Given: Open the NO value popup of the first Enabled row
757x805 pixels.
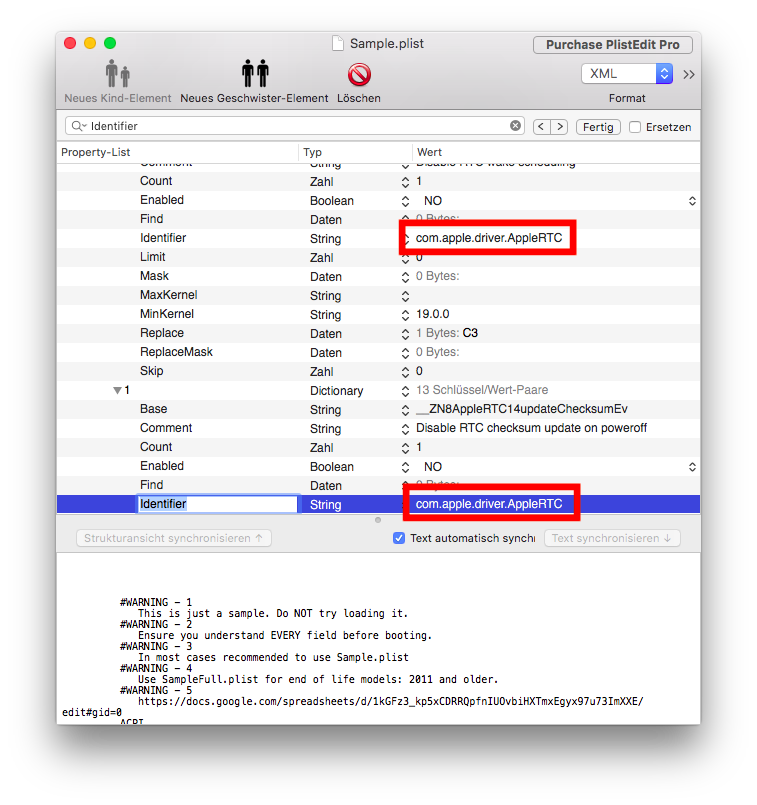Looking at the screenshot, I should (x=692, y=201).
